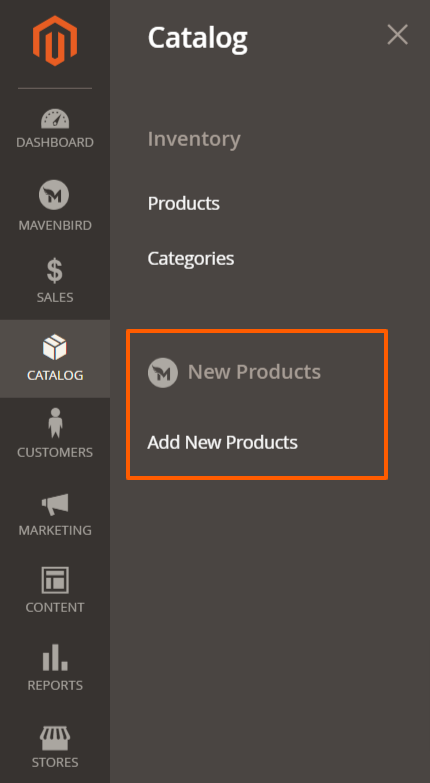This screenshot has width=430, height=783.
Task: Open Reports via the bar chart icon
Action: tap(55, 657)
